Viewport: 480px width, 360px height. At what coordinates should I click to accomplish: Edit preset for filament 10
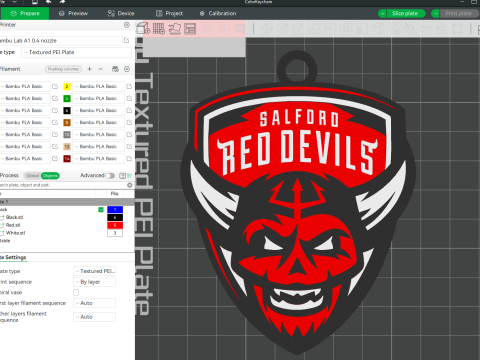129,134
